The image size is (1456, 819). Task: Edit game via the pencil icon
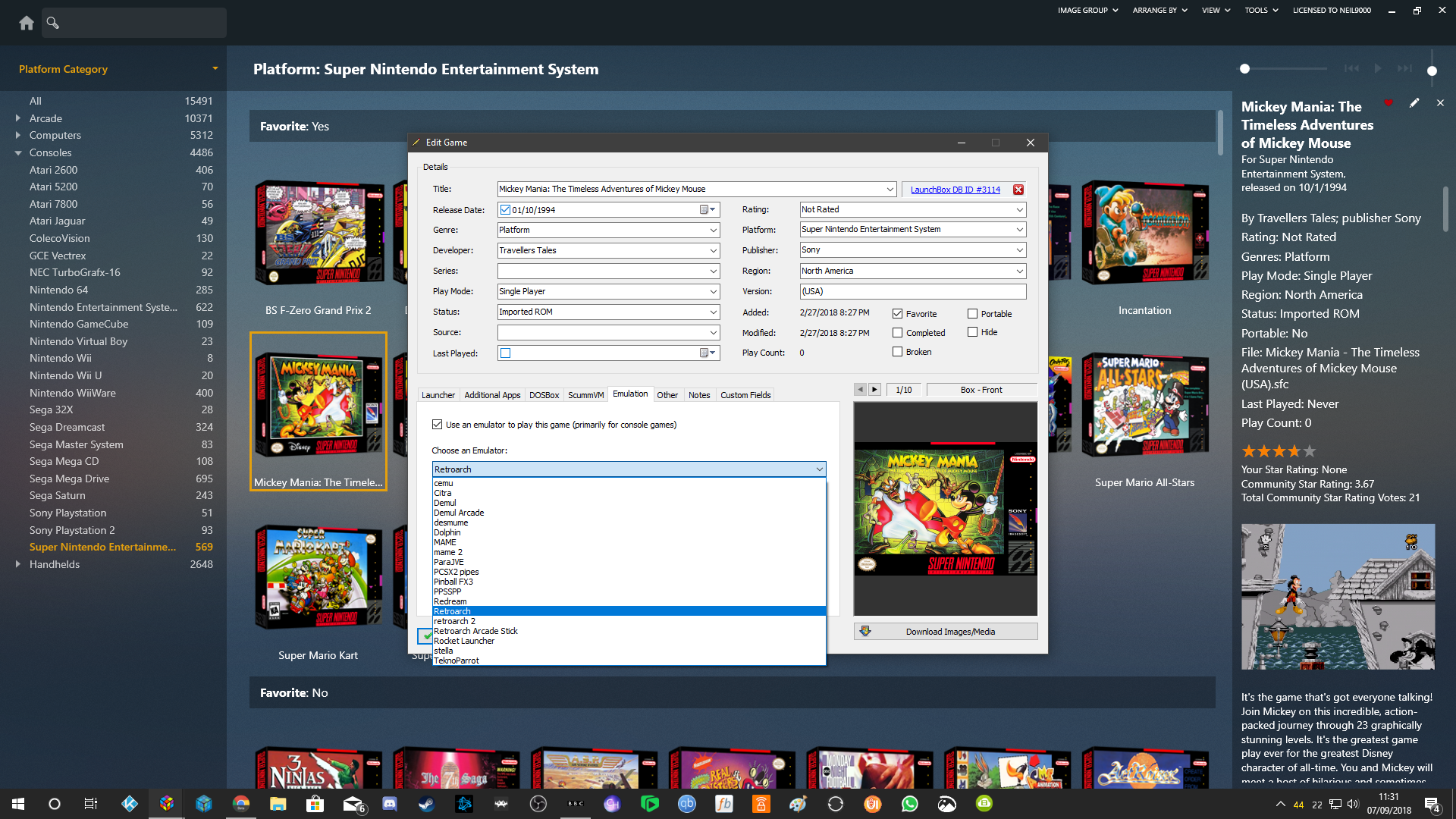[1414, 102]
